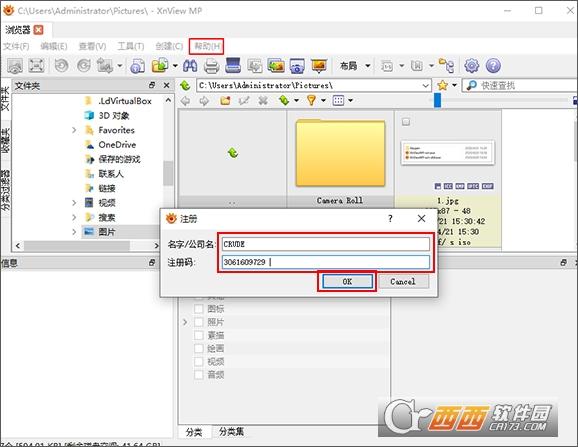Click the delete X icon in browser toolbar
This screenshot has height=447, width=578.
tap(263, 100)
